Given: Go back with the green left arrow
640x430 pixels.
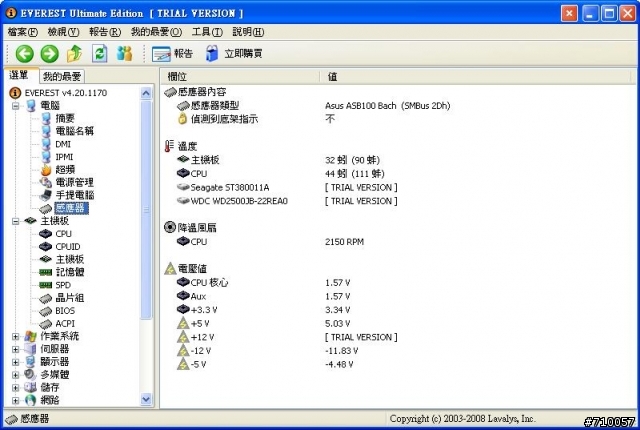Looking at the screenshot, I should [24, 53].
